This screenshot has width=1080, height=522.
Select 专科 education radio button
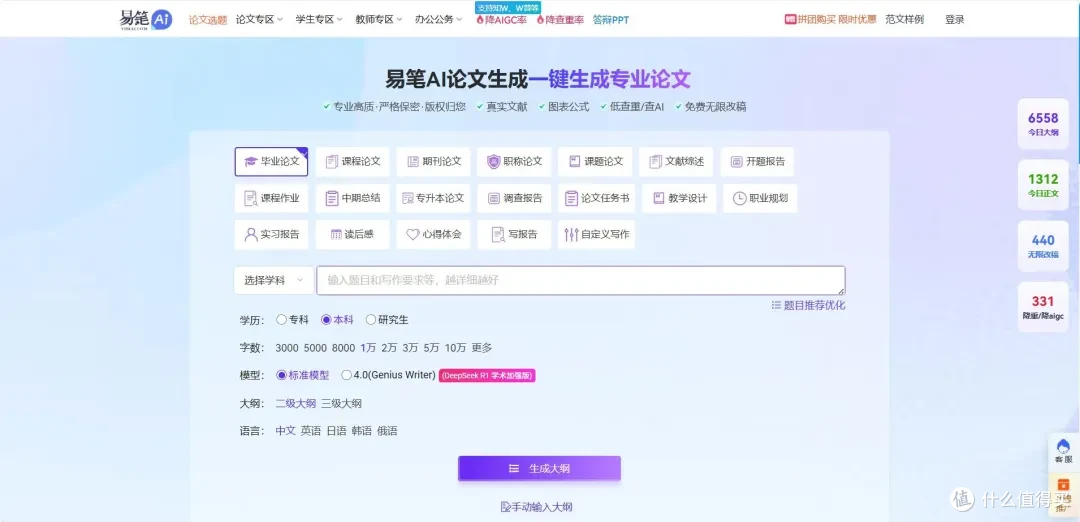coord(281,320)
